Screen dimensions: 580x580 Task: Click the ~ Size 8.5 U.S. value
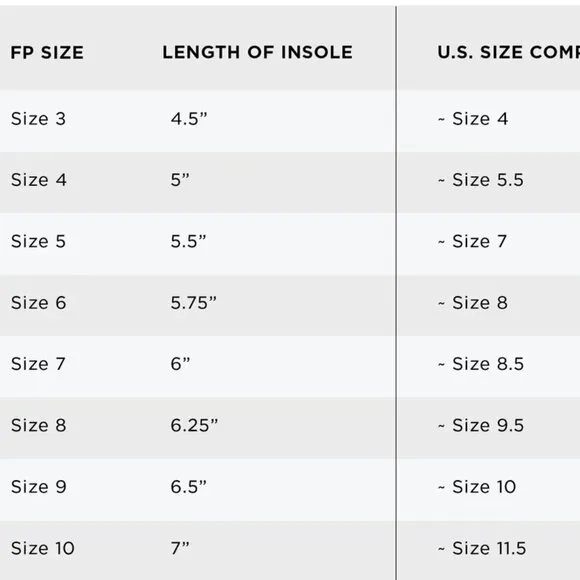click(481, 364)
